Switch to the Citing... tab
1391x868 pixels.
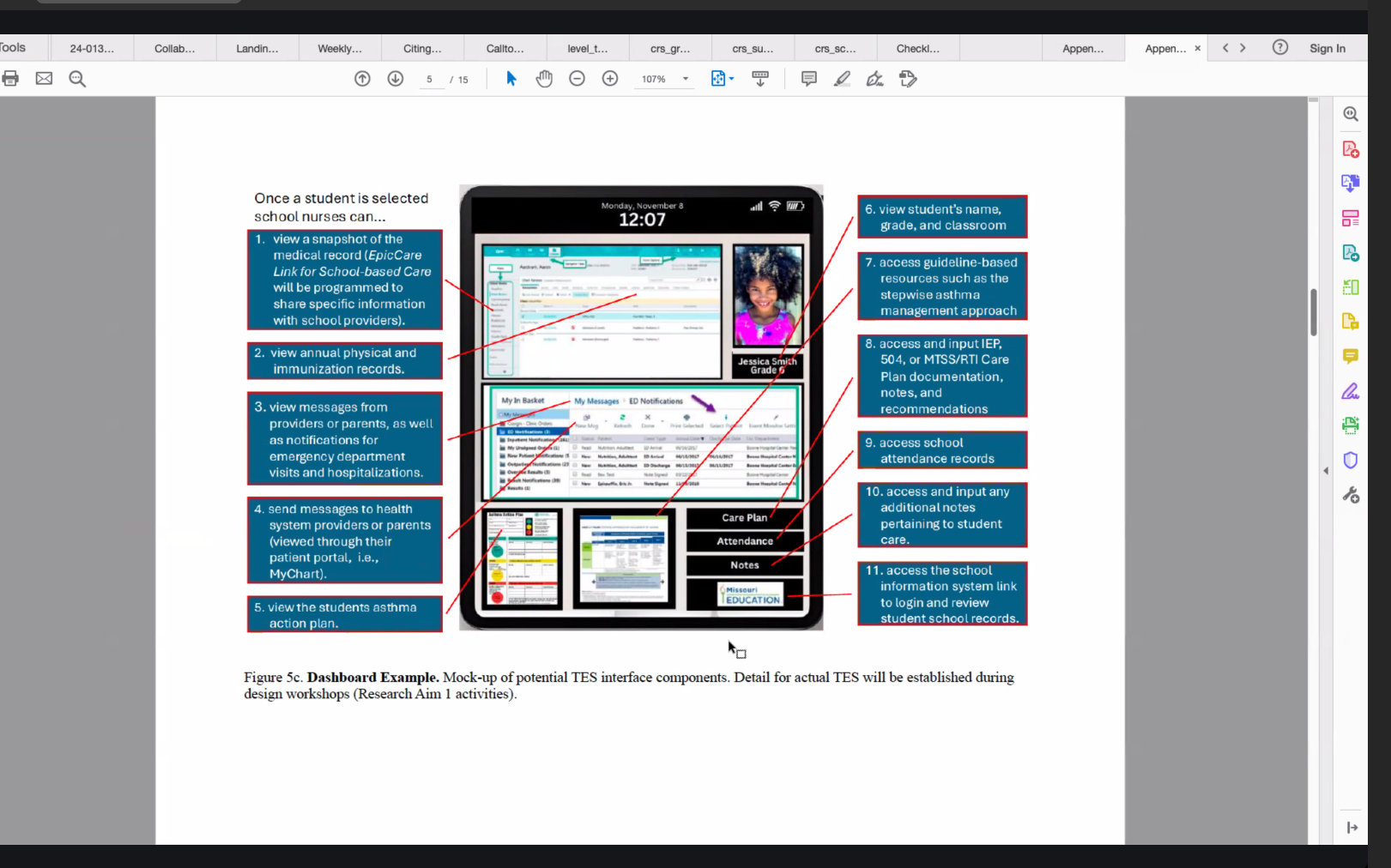point(422,48)
